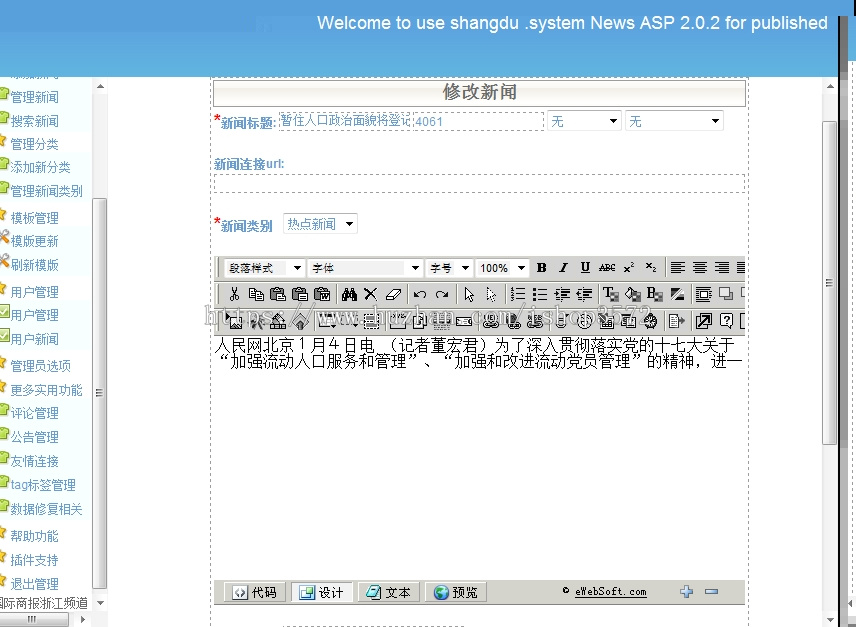Screen dimensions: 856x627
Task: Select the Find tool in the editor toolbar
Action: click(x=349, y=294)
